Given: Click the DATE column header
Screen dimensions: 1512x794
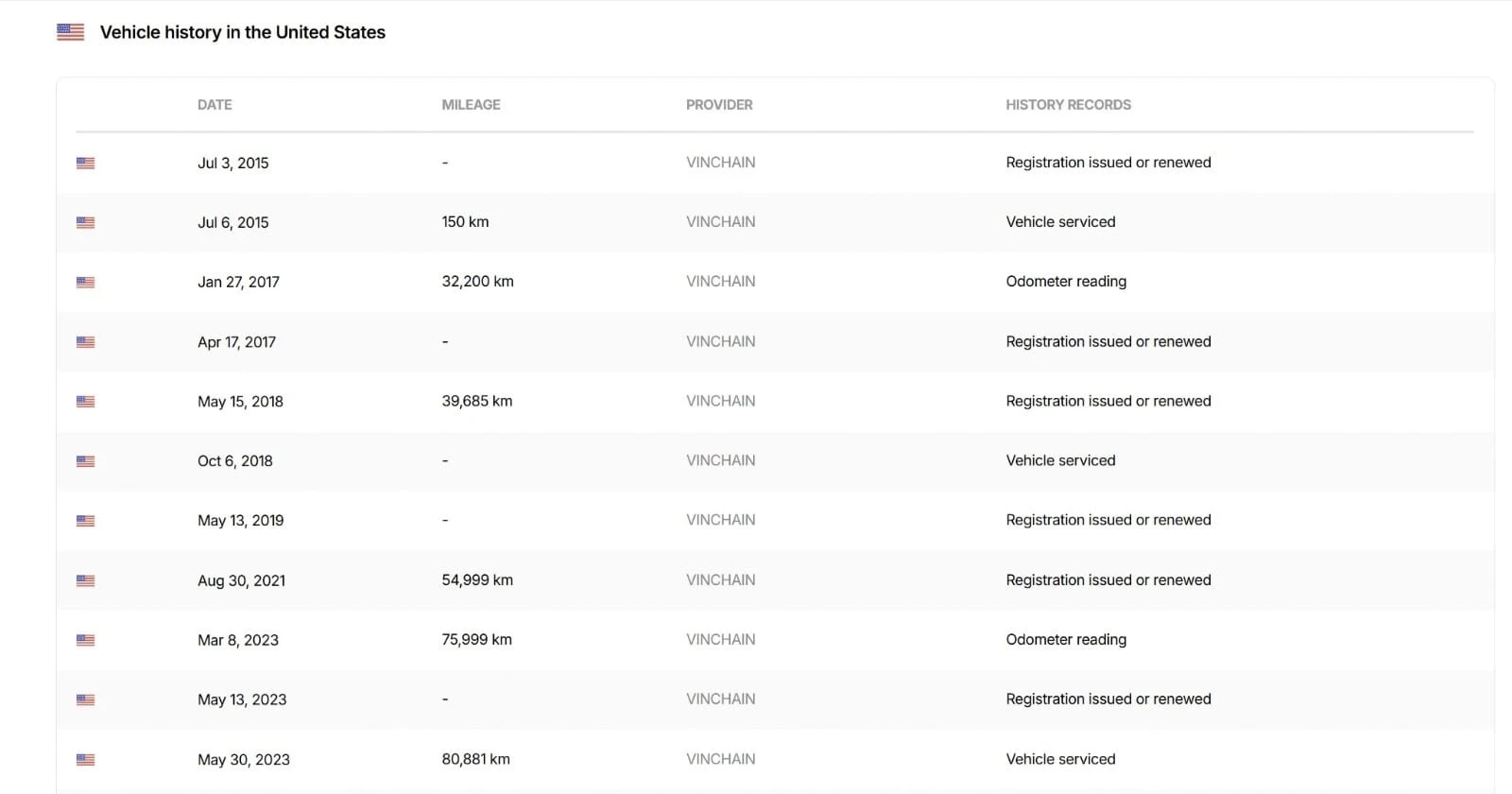Looking at the screenshot, I should (x=215, y=105).
